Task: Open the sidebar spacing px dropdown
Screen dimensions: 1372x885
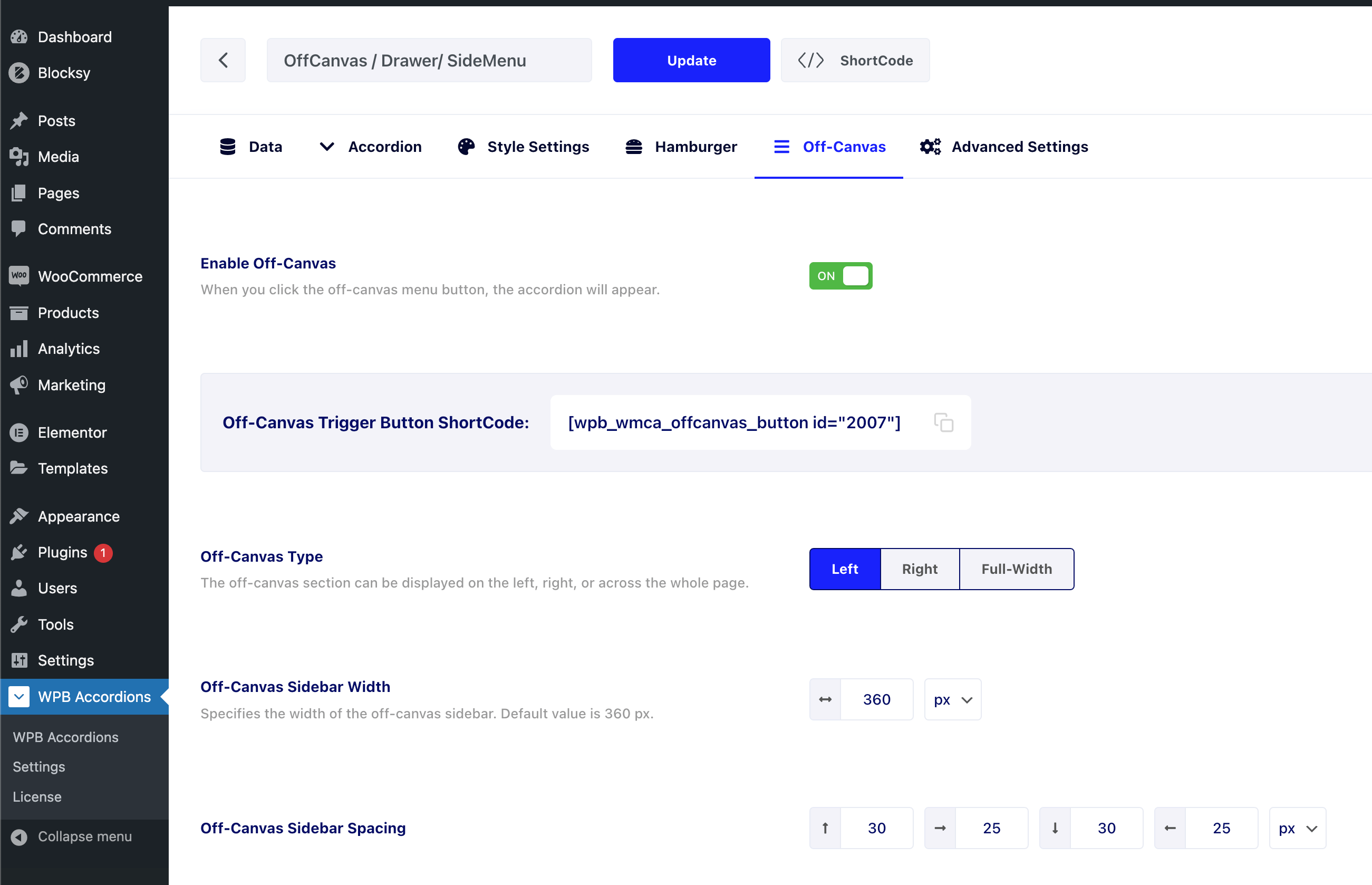Action: 1296,828
